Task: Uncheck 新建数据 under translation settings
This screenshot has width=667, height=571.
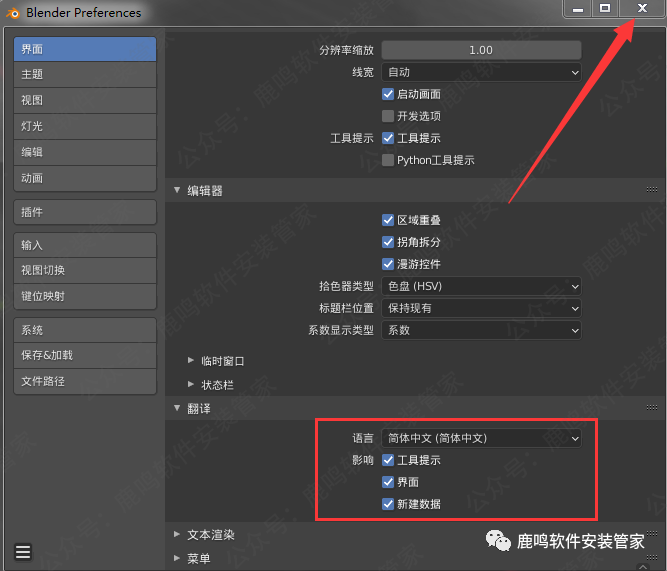Action: [388, 504]
